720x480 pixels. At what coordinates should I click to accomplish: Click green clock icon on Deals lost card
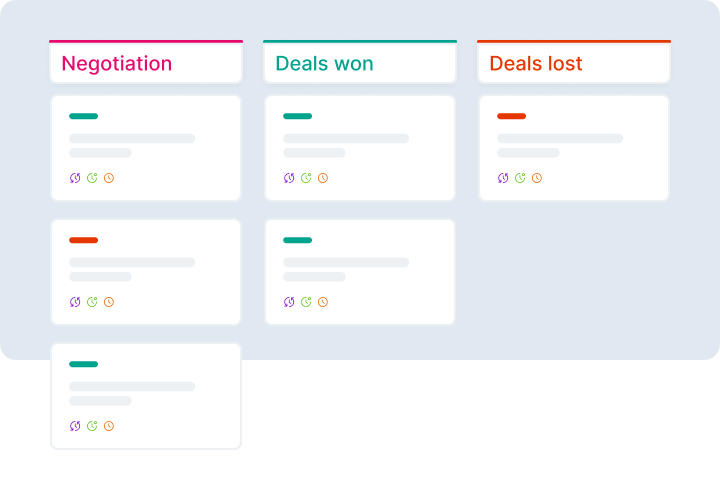point(520,178)
